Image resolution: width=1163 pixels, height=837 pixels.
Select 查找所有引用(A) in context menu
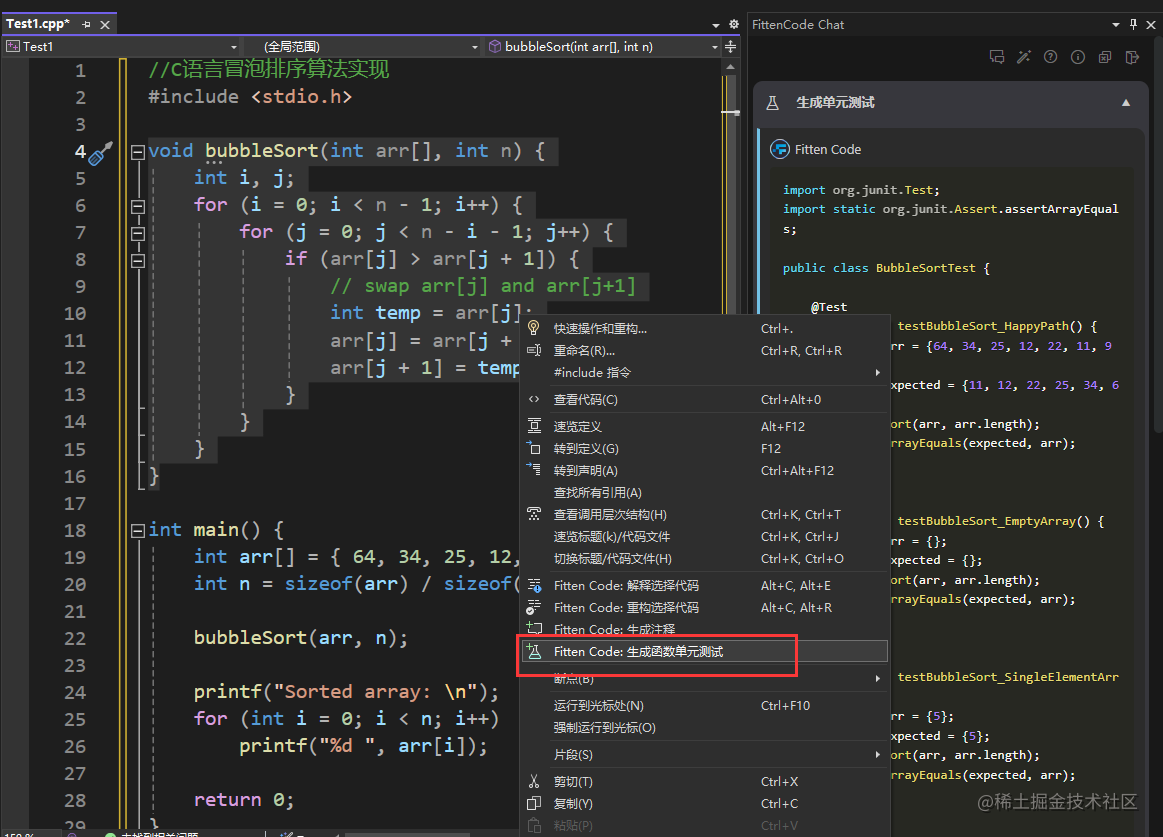point(705,493)
